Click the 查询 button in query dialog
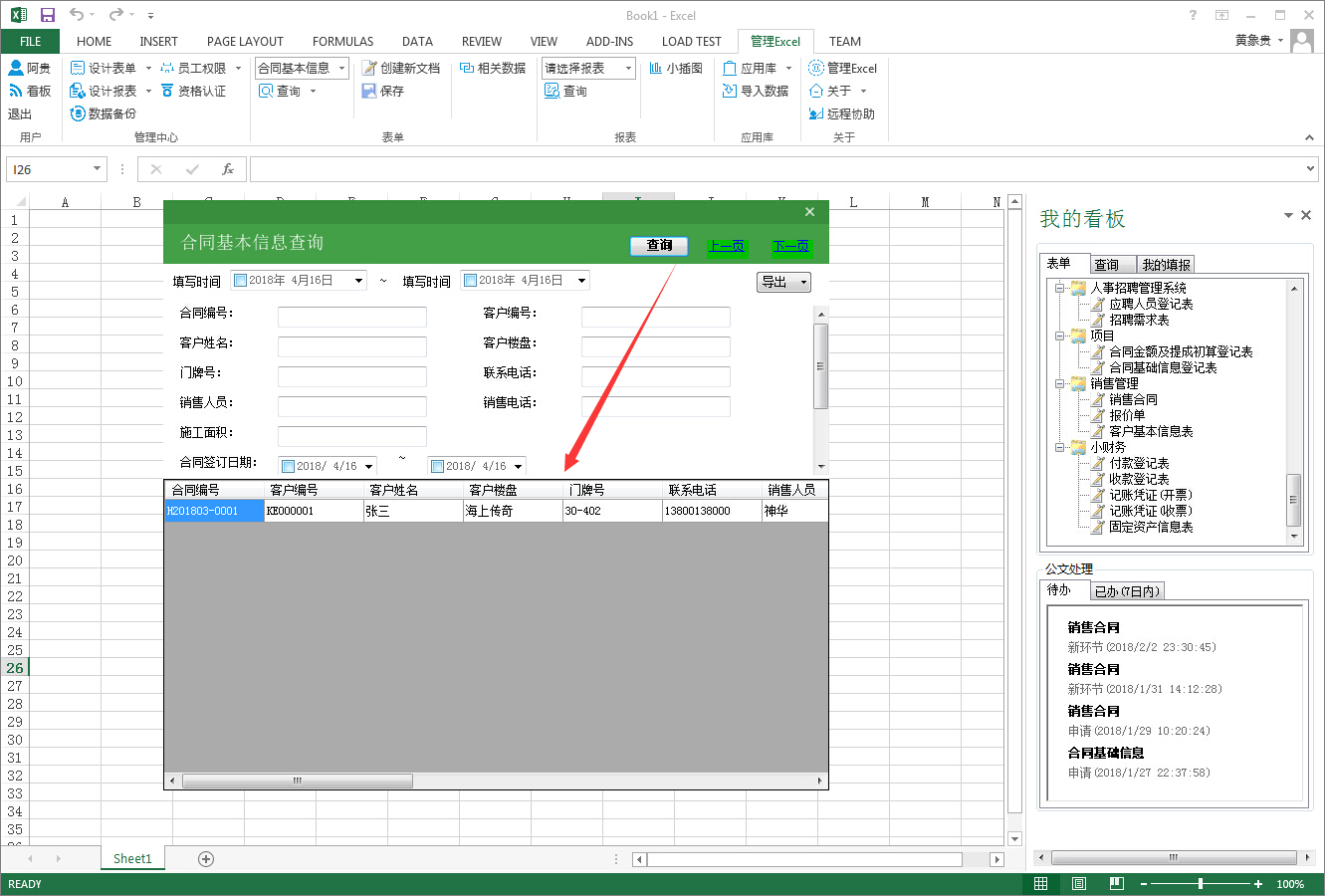 659,245
